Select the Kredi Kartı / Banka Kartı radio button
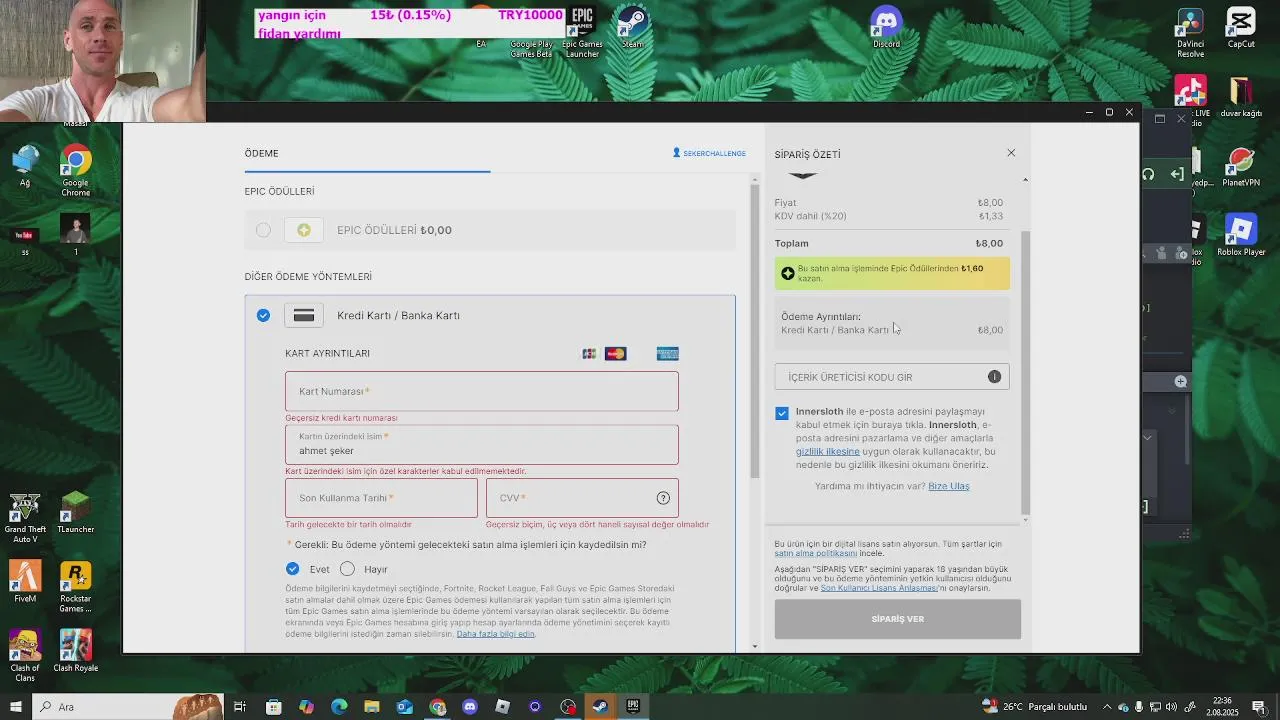The image size is (1280, 720). (263, 315)
